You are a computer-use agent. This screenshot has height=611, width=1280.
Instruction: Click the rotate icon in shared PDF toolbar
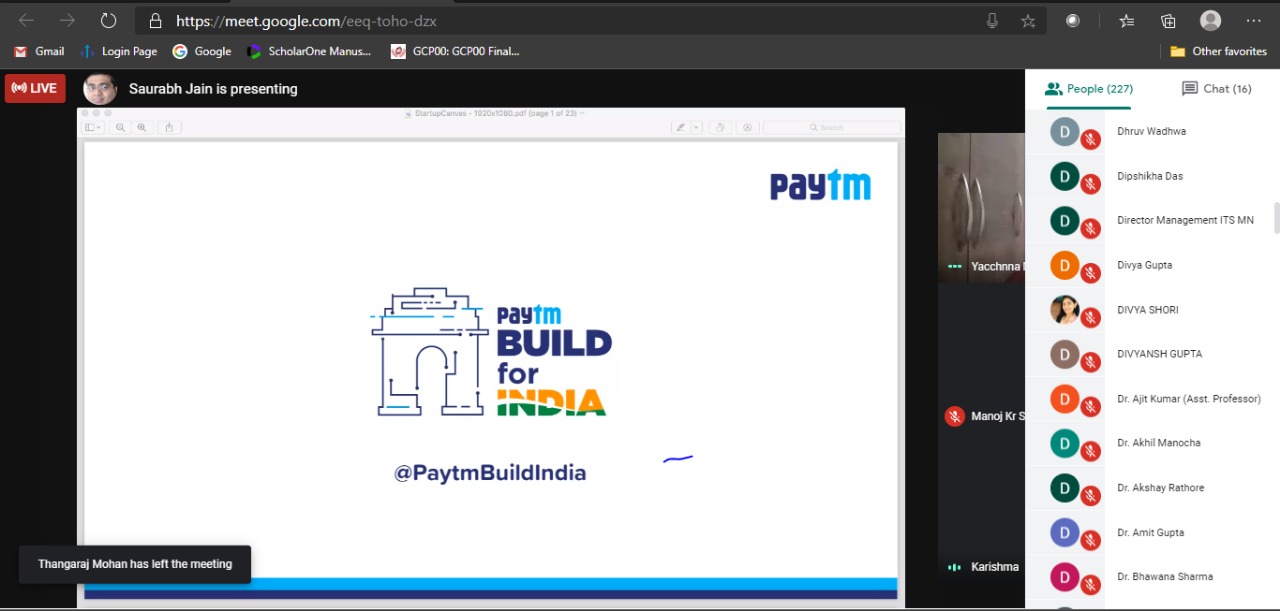pyautogui.click(x=721, y=127)
